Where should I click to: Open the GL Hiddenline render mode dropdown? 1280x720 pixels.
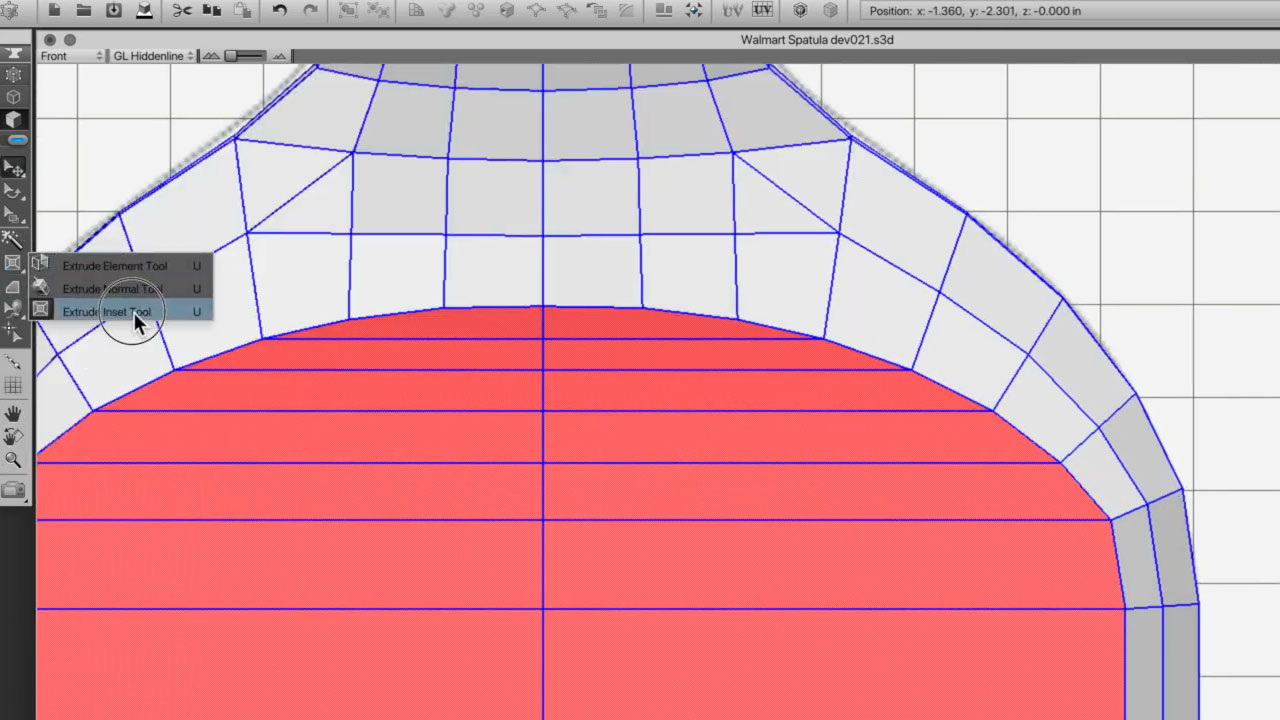153,56
